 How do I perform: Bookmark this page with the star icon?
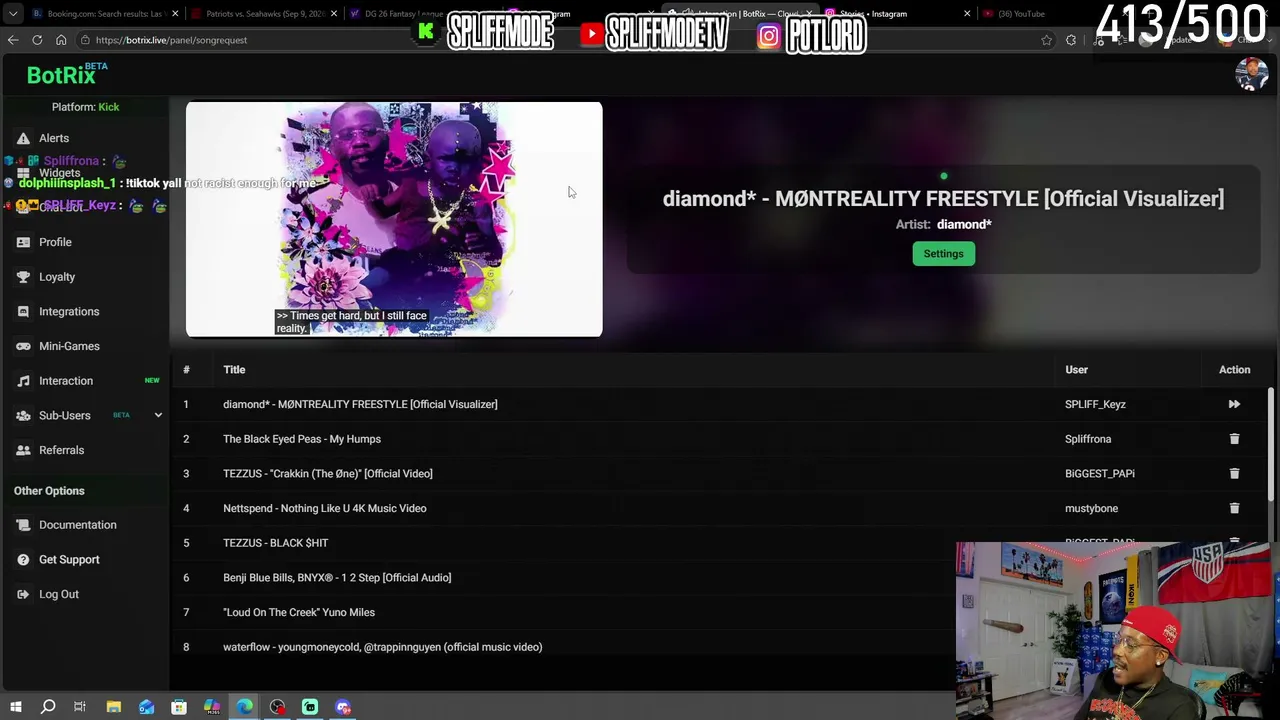[1046, 40]
